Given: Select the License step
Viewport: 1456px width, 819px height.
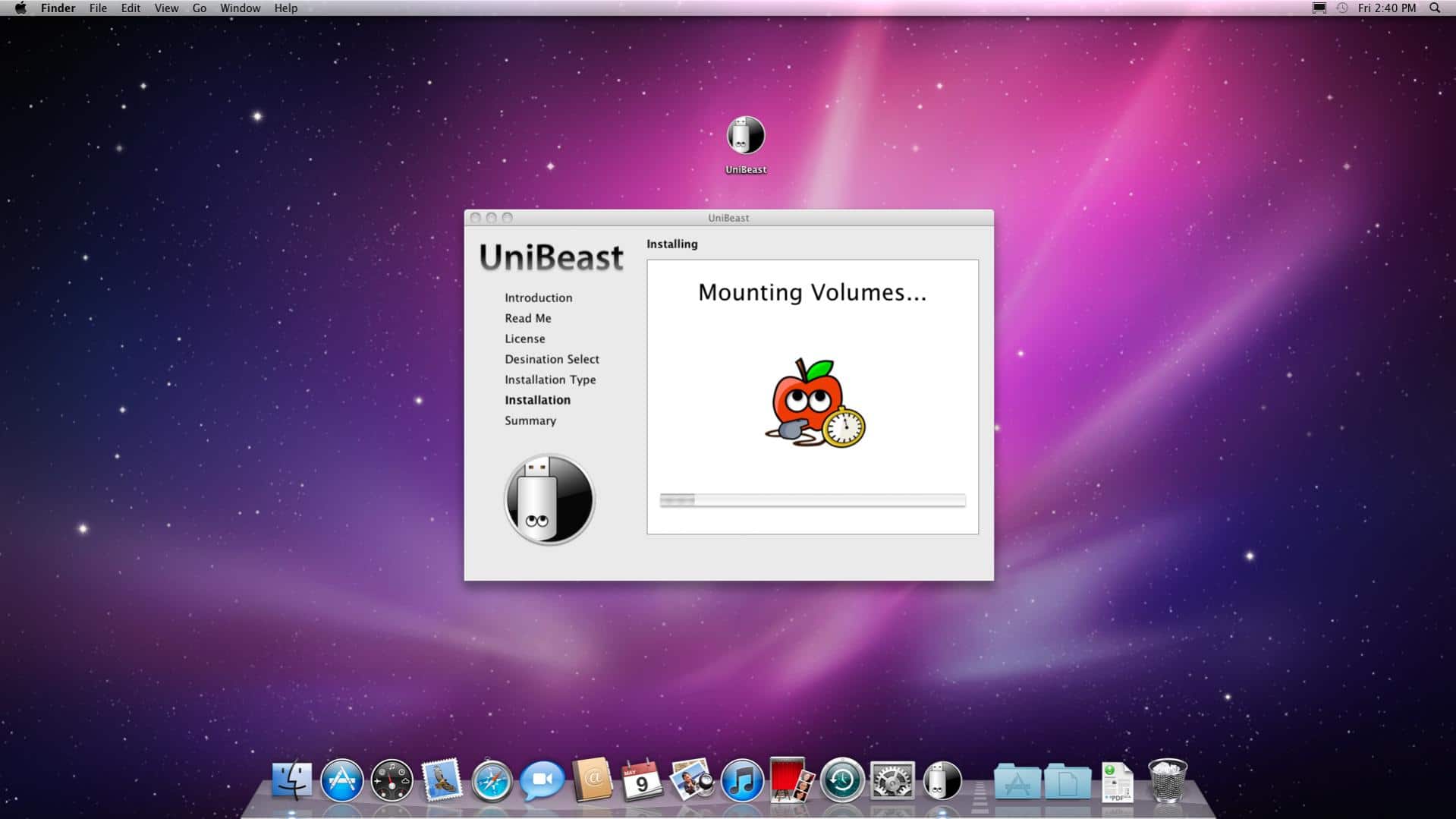Looking at the screenshot, I should 525,339.
